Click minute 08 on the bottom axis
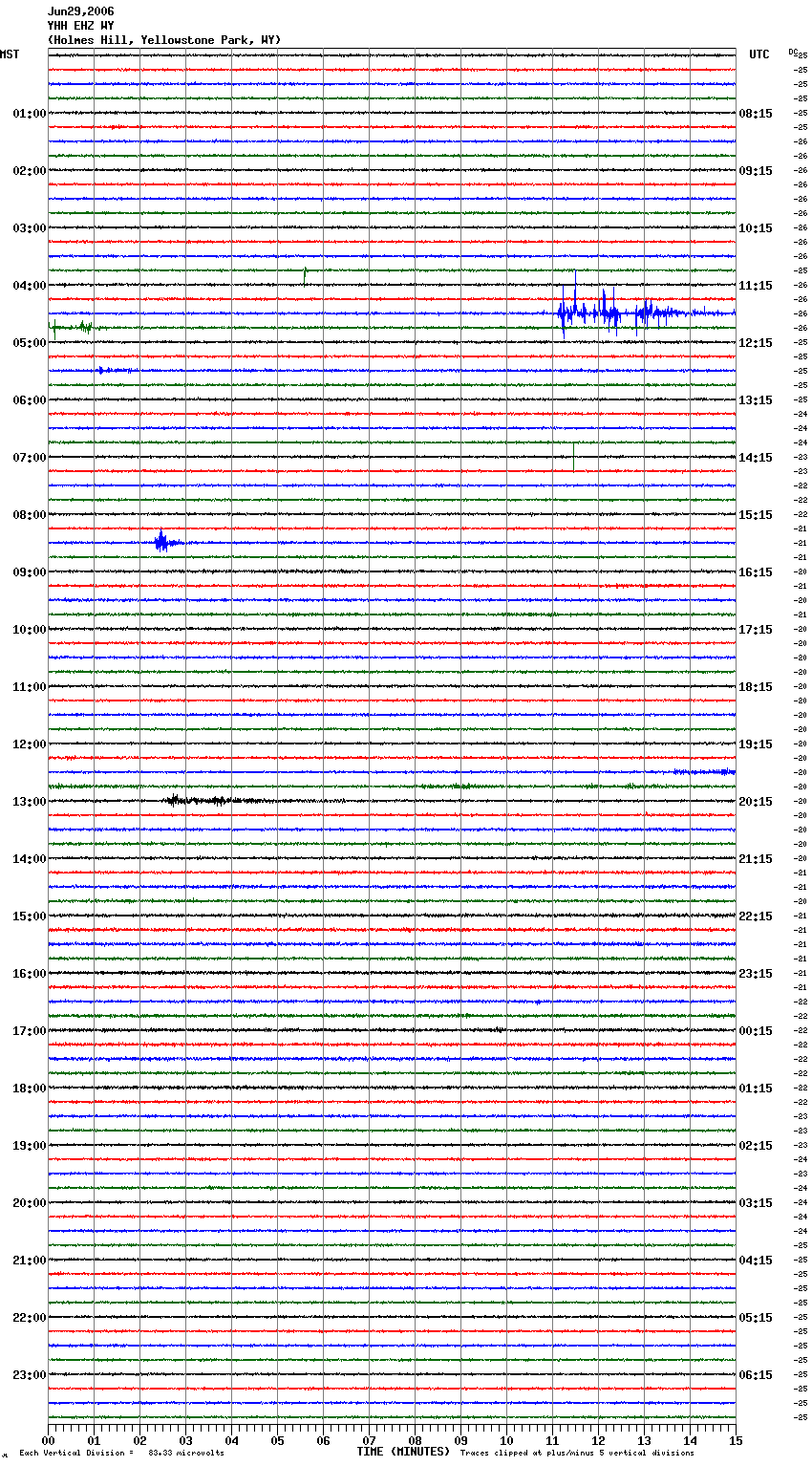The image size is (812, 1466). tap(415, 1440)
